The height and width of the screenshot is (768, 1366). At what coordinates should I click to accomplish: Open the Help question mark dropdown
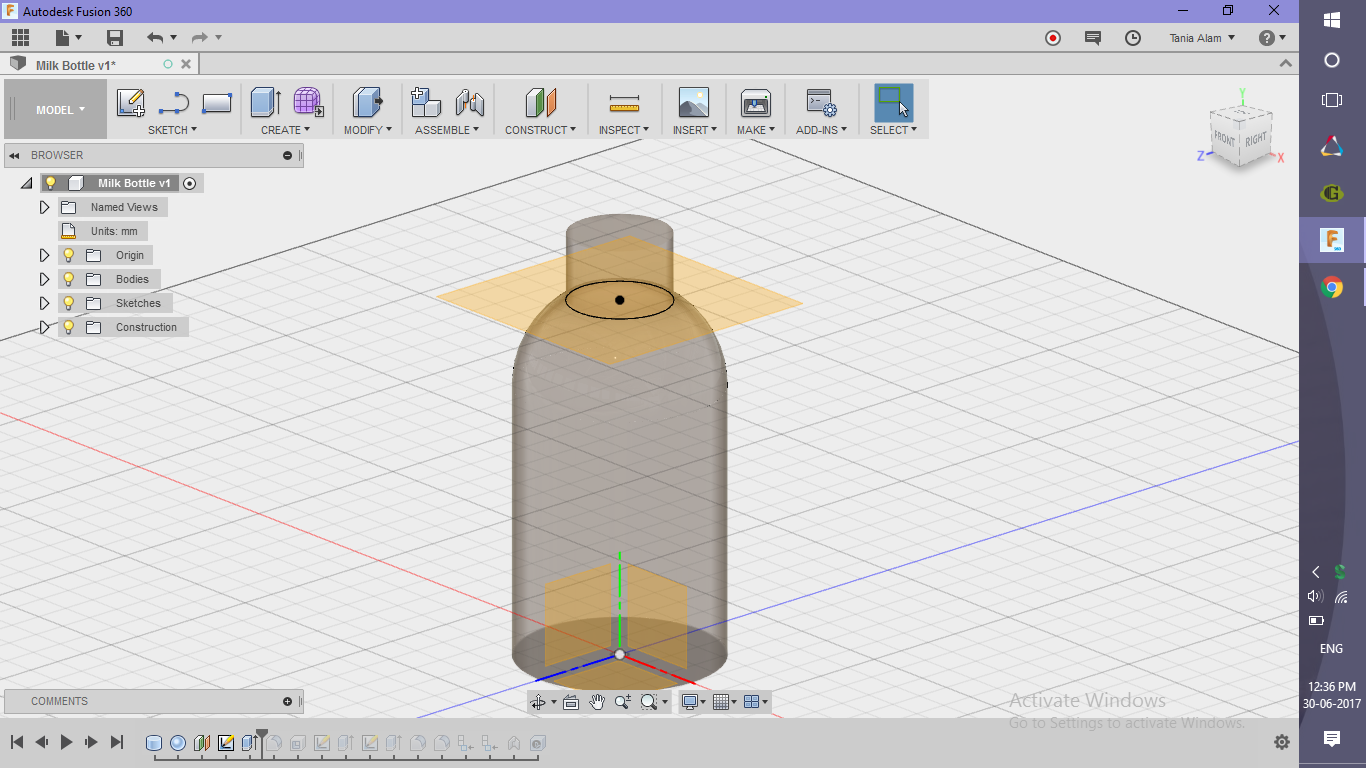tap(1273, 38)
